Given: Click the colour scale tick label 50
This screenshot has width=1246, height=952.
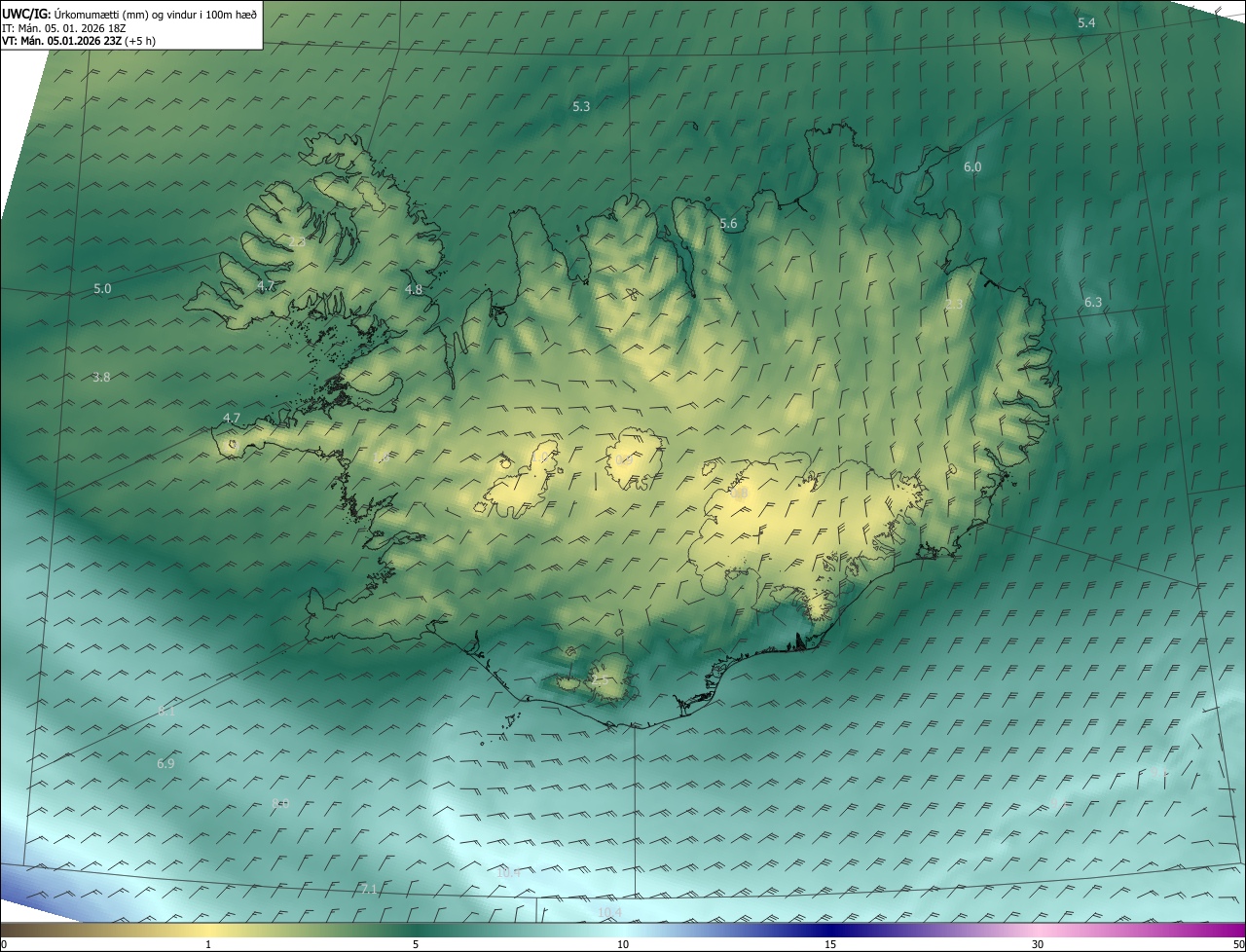Looking at the screenshot, I should (x=1238, y=944).
